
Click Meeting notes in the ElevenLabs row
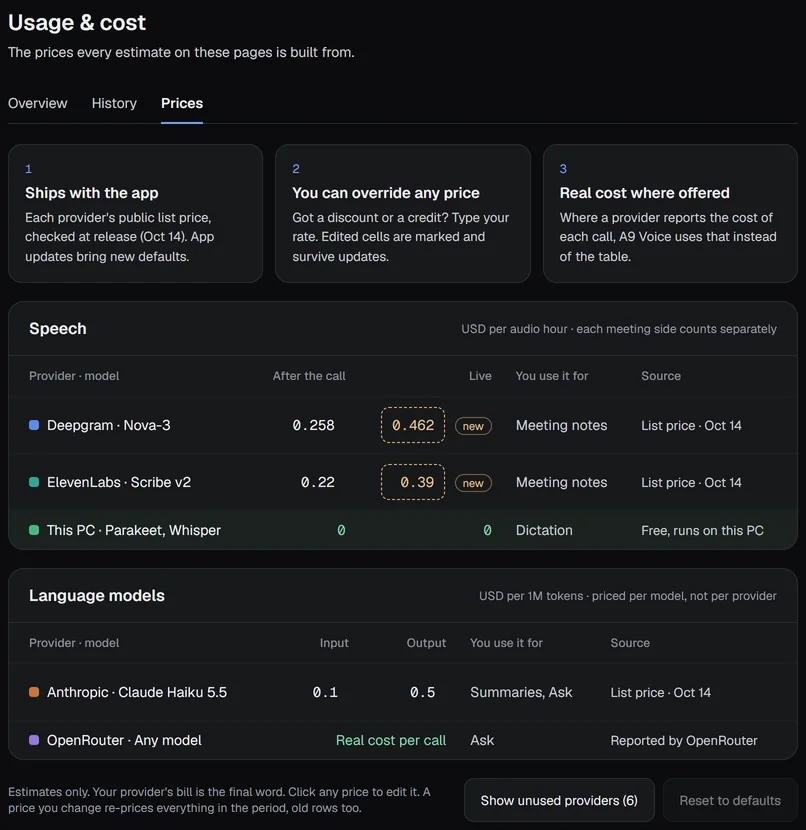pyautogui.click(x=562, y=482)
